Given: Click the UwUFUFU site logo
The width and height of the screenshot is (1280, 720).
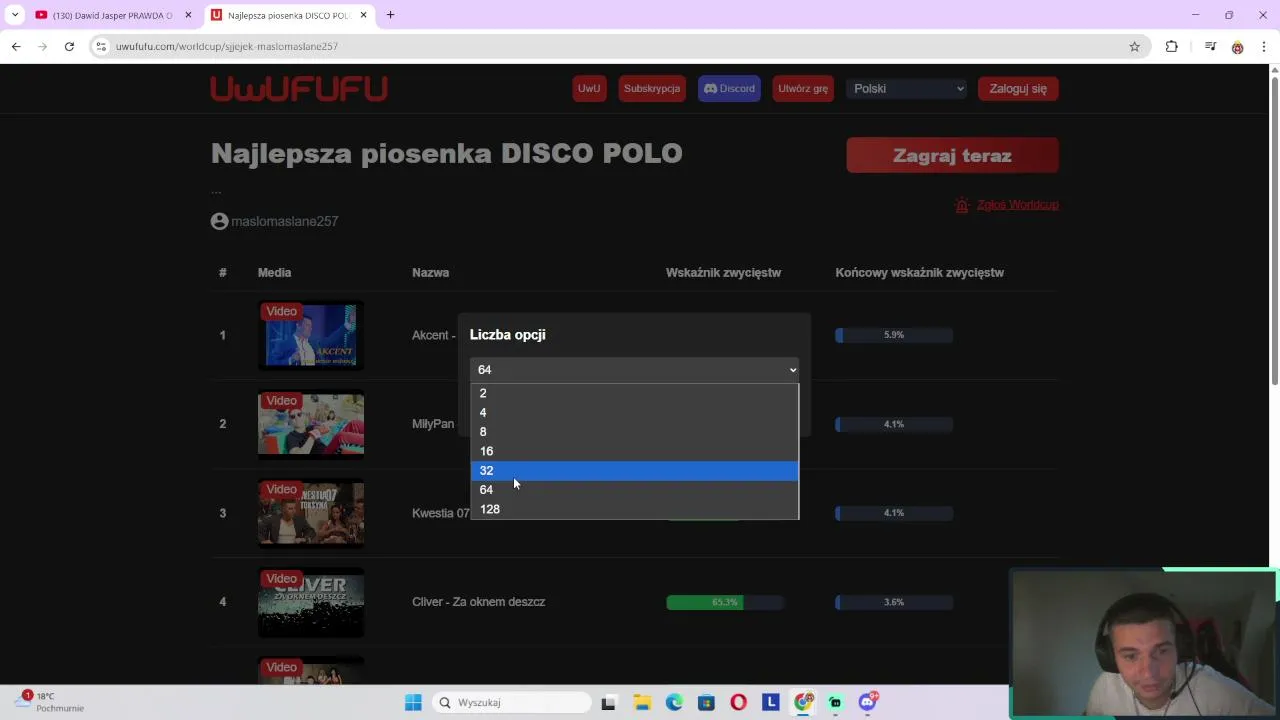Looking at the screenshot, I should pyautogui.click(x=299, y=89).
